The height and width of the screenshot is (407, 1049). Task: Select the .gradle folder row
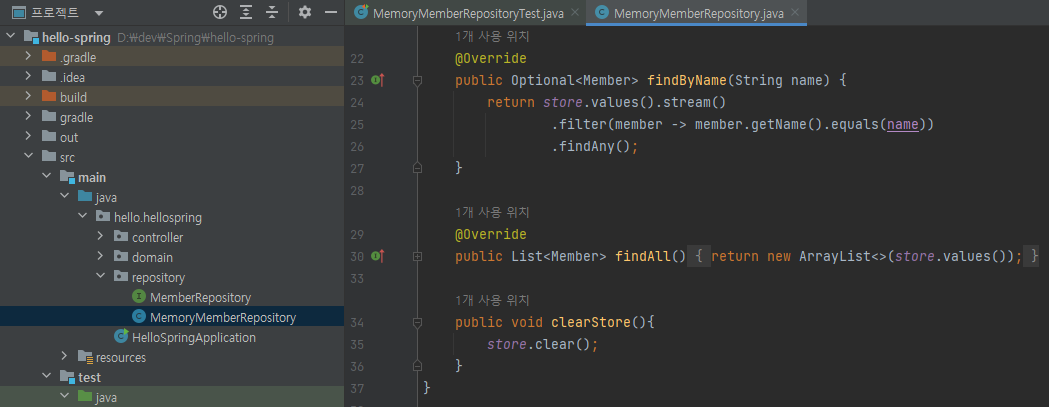click(x=172, y=57)
